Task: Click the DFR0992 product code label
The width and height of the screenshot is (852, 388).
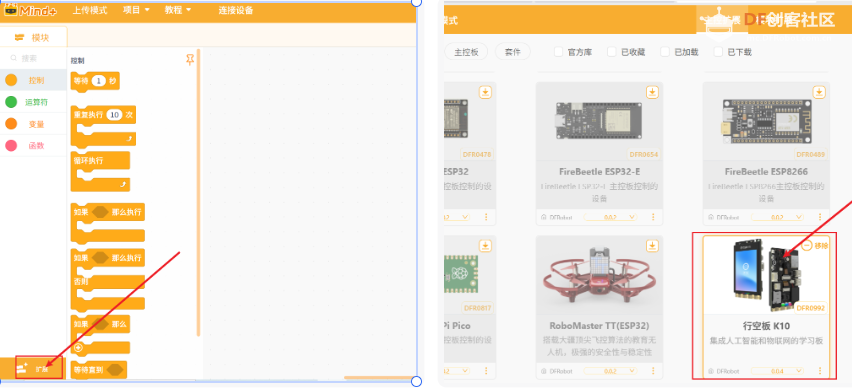Action: click(811, 308)
